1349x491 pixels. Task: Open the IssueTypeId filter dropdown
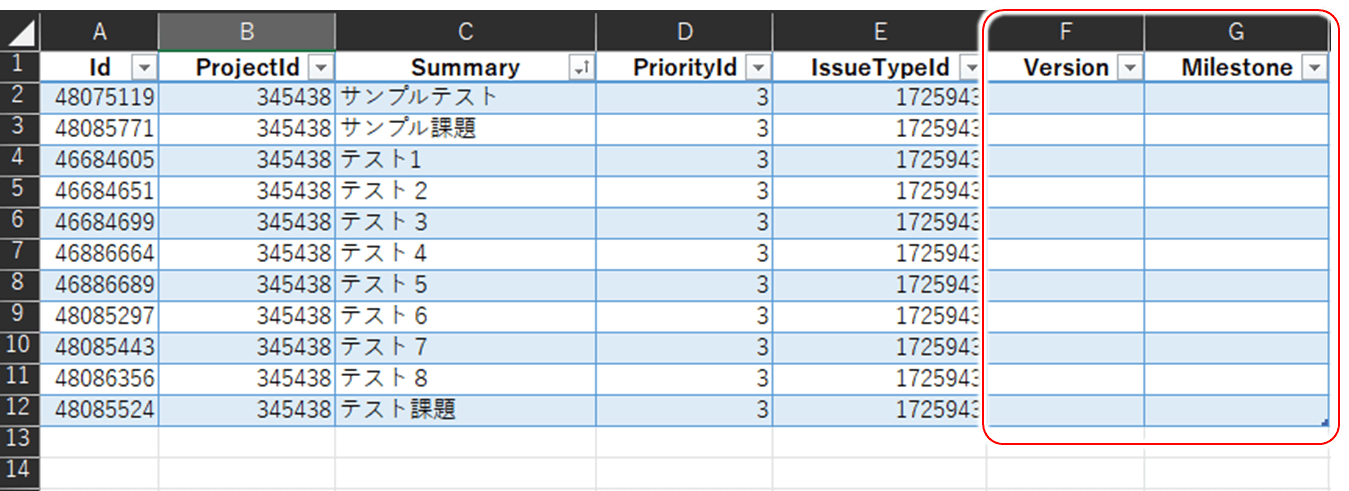(969, 68)
